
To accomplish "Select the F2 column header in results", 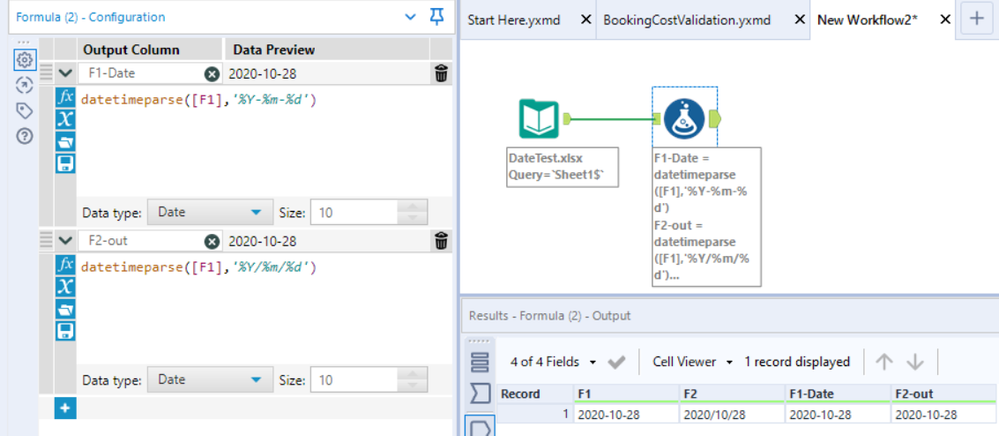I will point(731,394).
